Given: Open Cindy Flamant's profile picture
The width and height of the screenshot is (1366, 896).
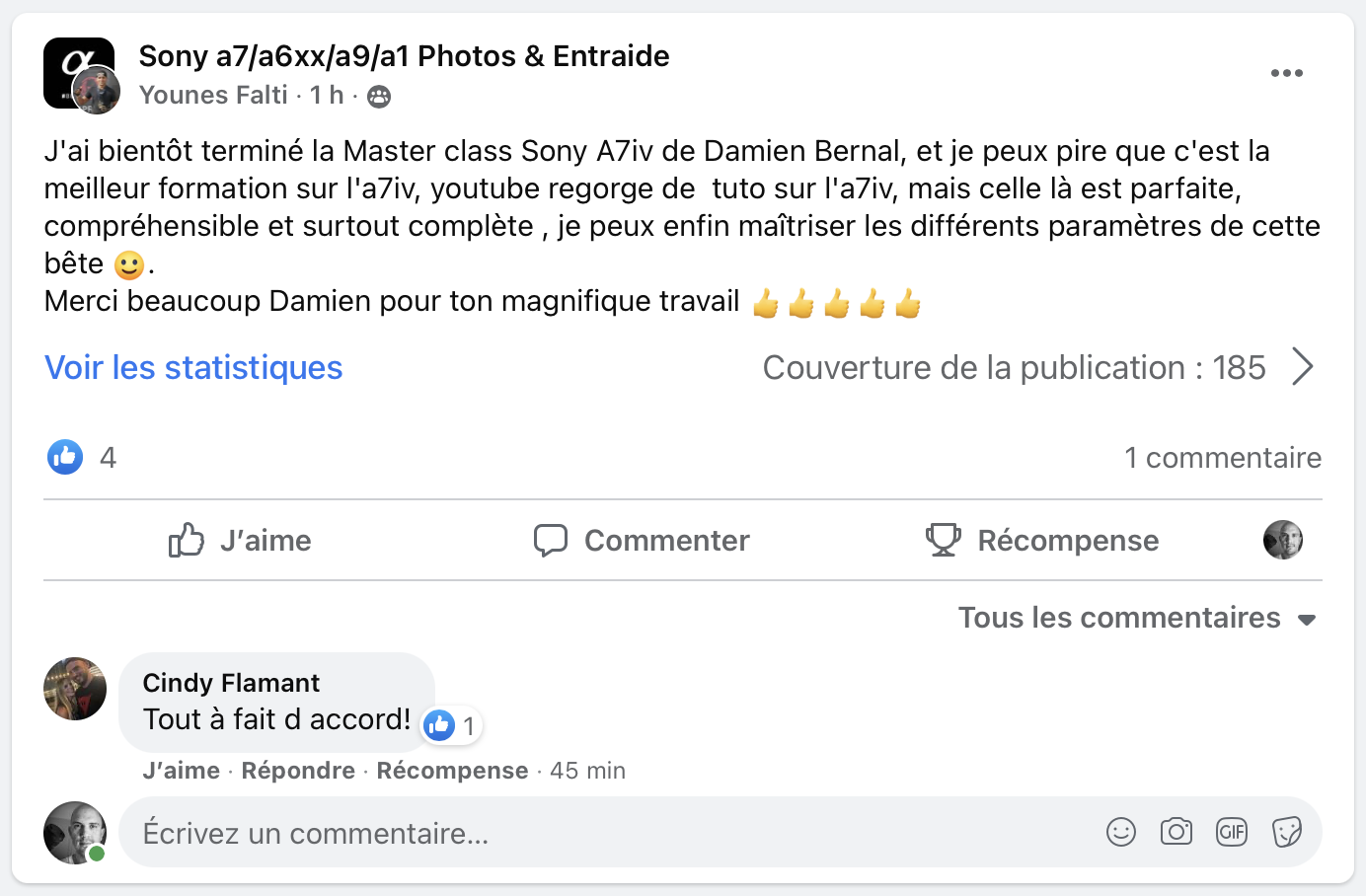Looking at the screenshot, I should click(74, 689).
